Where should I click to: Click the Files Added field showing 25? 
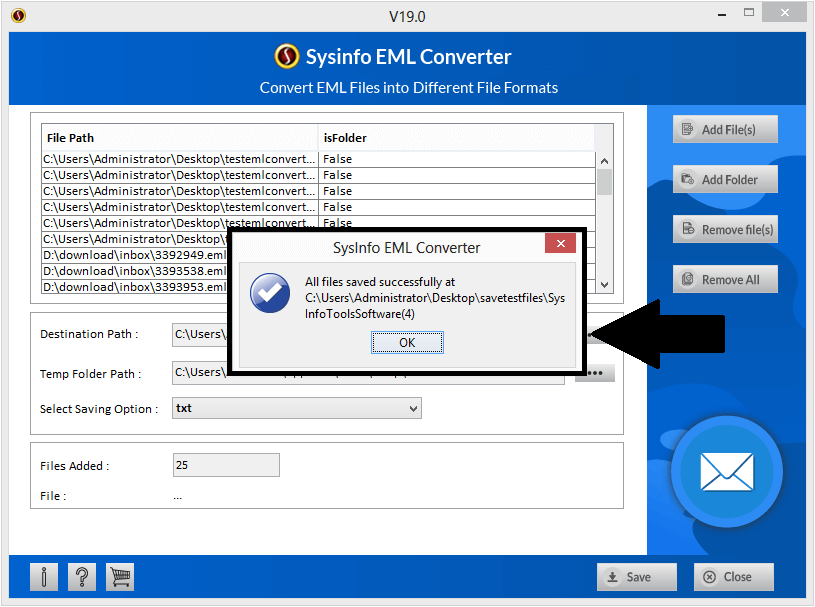[x=226, y=465]
